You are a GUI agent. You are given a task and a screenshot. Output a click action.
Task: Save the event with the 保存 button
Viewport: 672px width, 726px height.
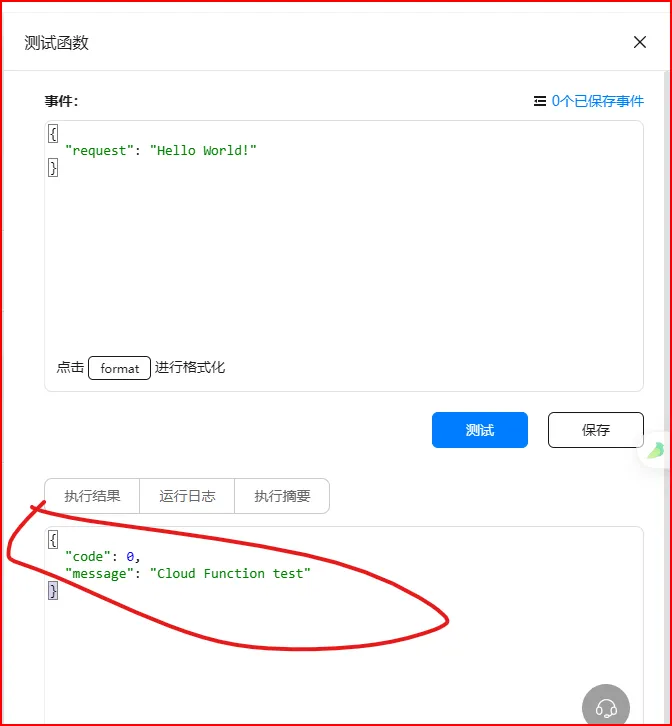[x=596, y=430]
